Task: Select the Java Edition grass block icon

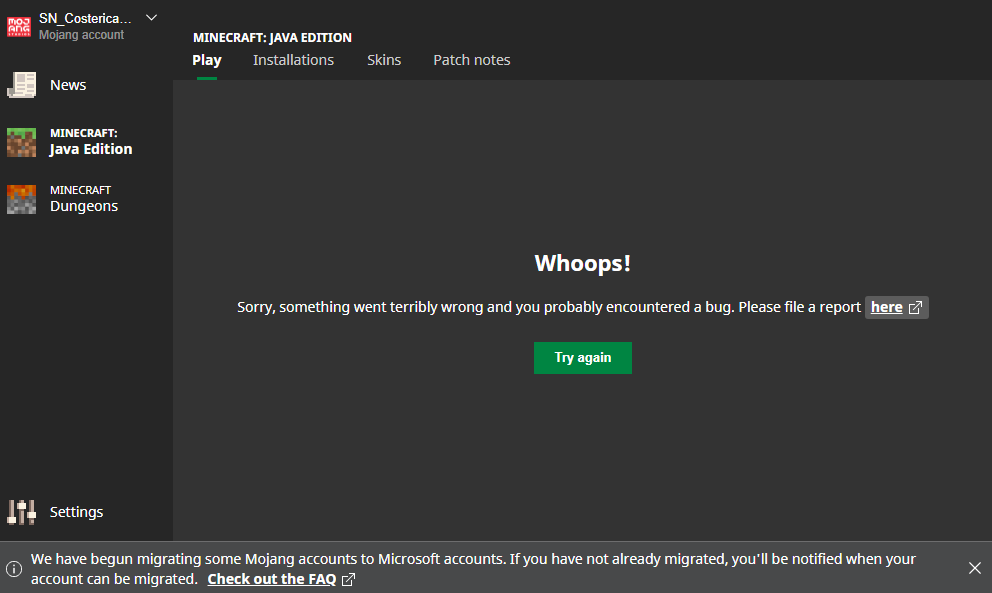Action: 21,142
